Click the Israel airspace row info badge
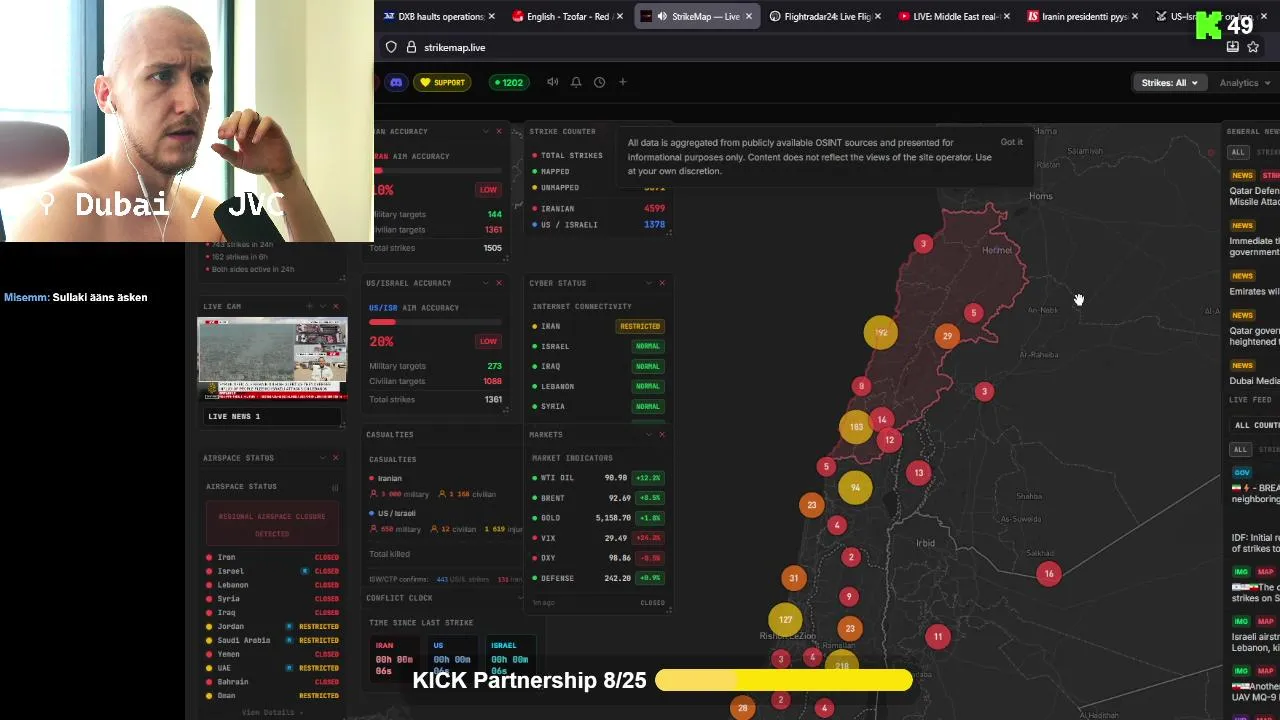1280x720 pixels. click(x=305, y=571)
